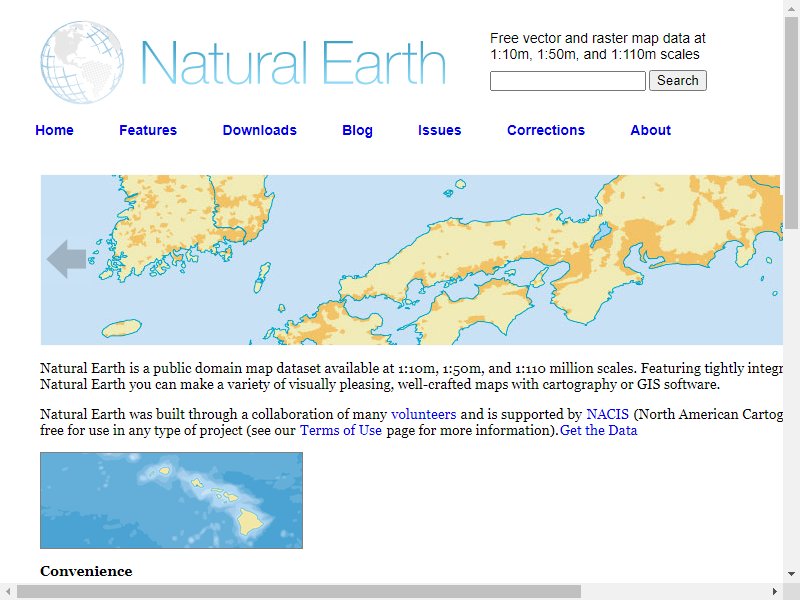Click the Japan and Korea map banner

(x=411, y=260)
